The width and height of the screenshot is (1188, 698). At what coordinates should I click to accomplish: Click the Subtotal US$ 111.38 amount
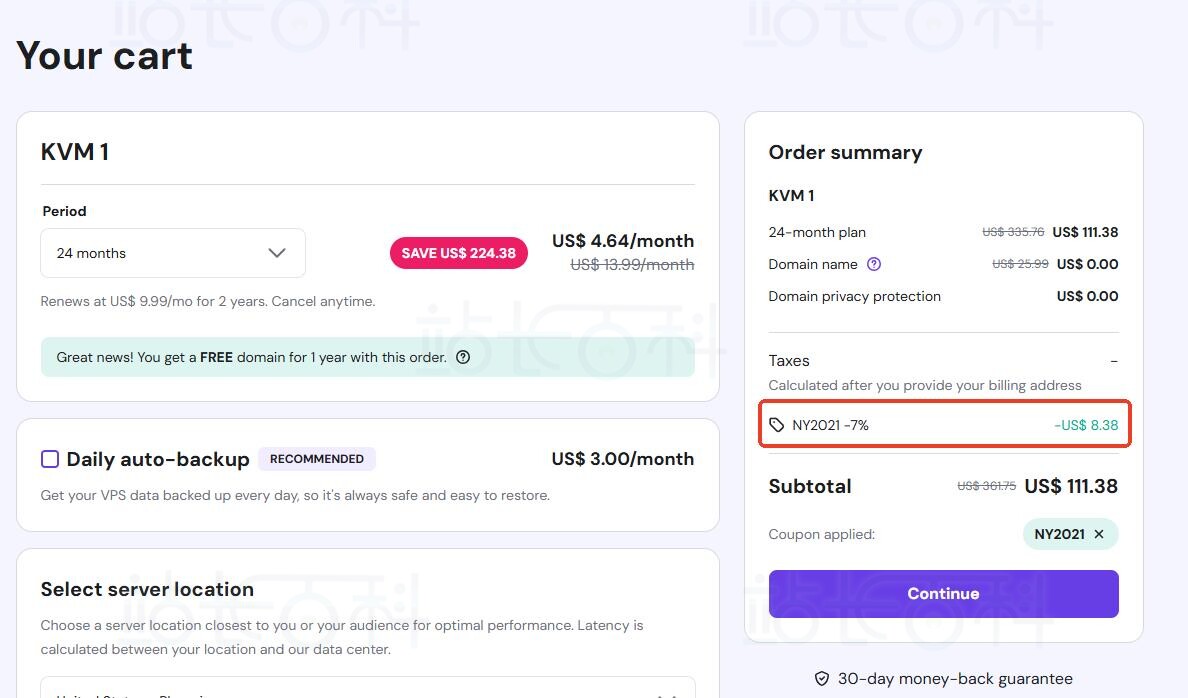1071,486
